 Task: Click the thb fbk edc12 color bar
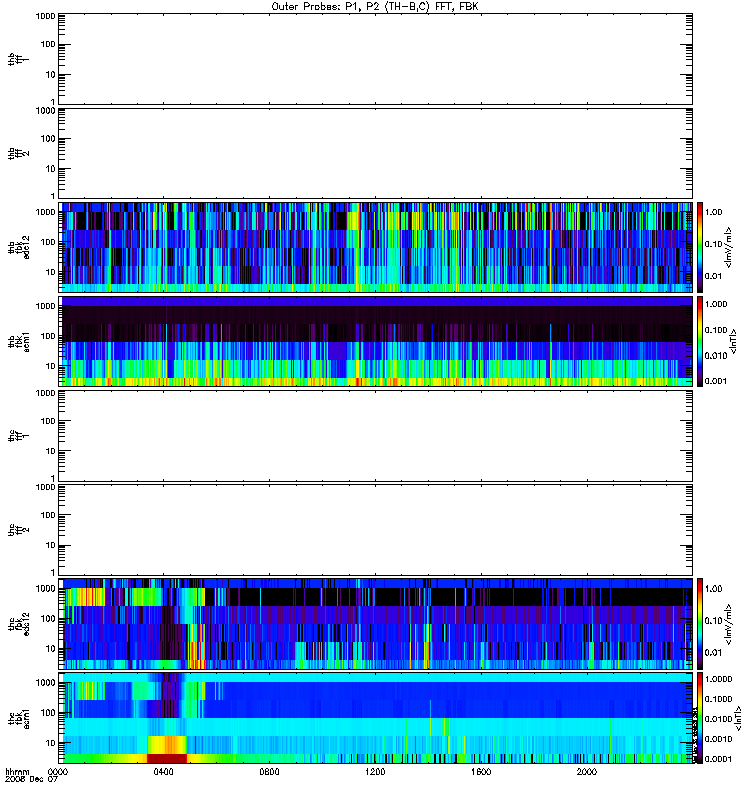700,247
